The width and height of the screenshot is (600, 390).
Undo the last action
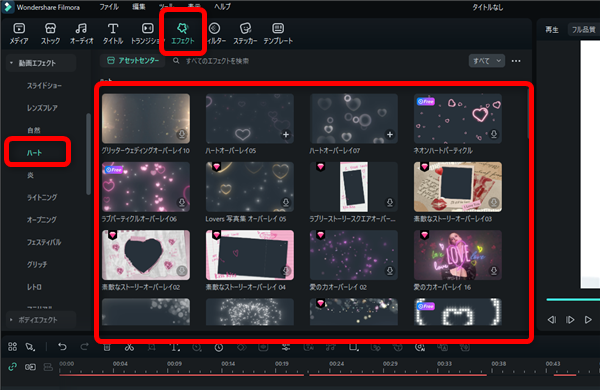coord(62,347)
